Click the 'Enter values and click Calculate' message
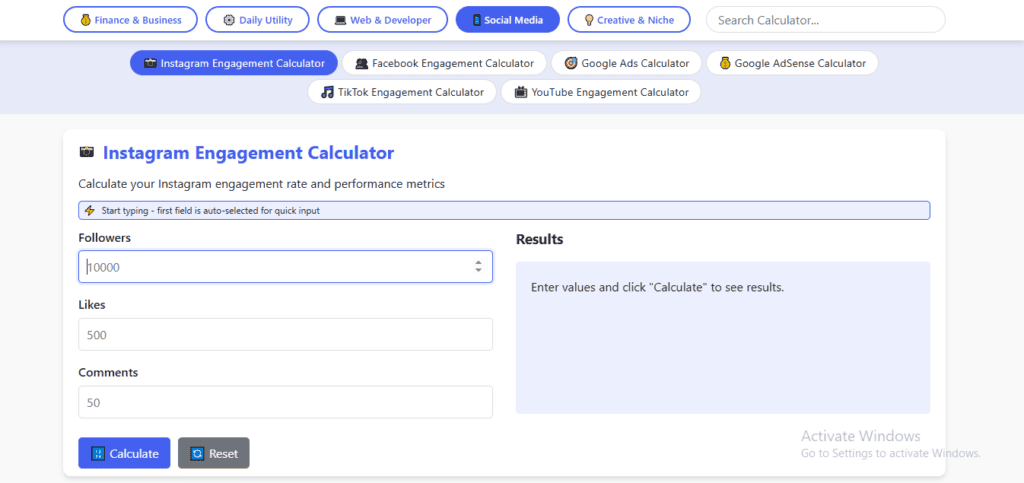 (657, 287)
